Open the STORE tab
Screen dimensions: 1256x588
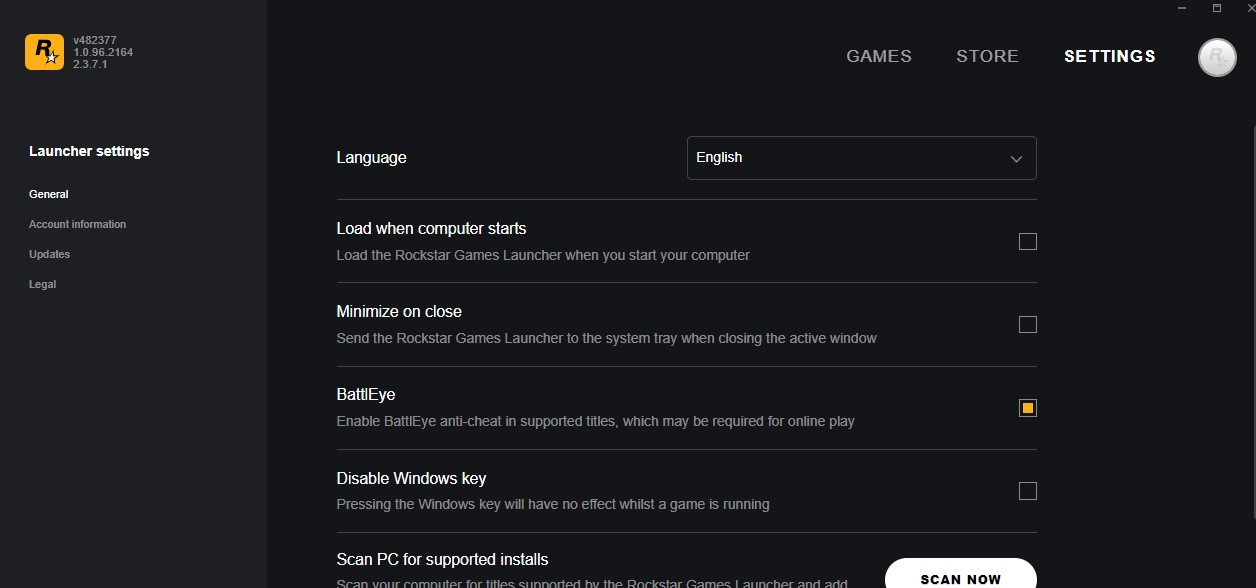[x=987, y=57]
